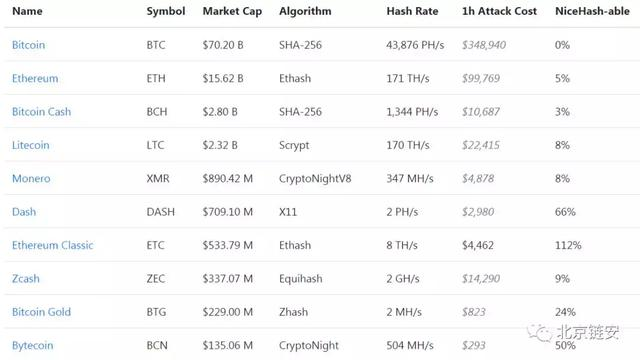Sort by the Algorithm column header
Image resolution: width=640 pixels, height=360 pixels.
[x=305, y=11]
